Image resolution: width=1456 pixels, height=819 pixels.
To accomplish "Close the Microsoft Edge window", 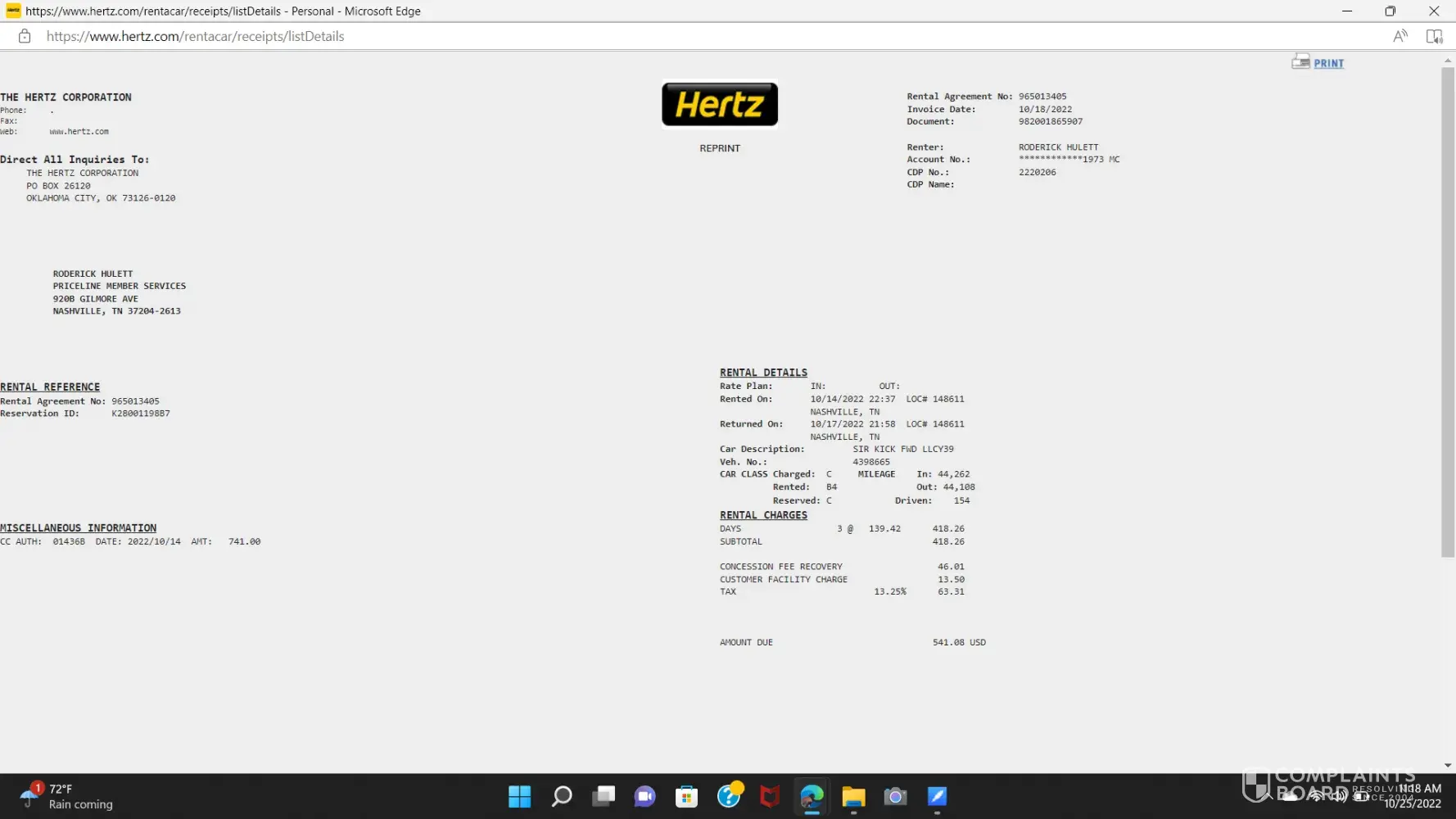I will [x=1434, y=11].
